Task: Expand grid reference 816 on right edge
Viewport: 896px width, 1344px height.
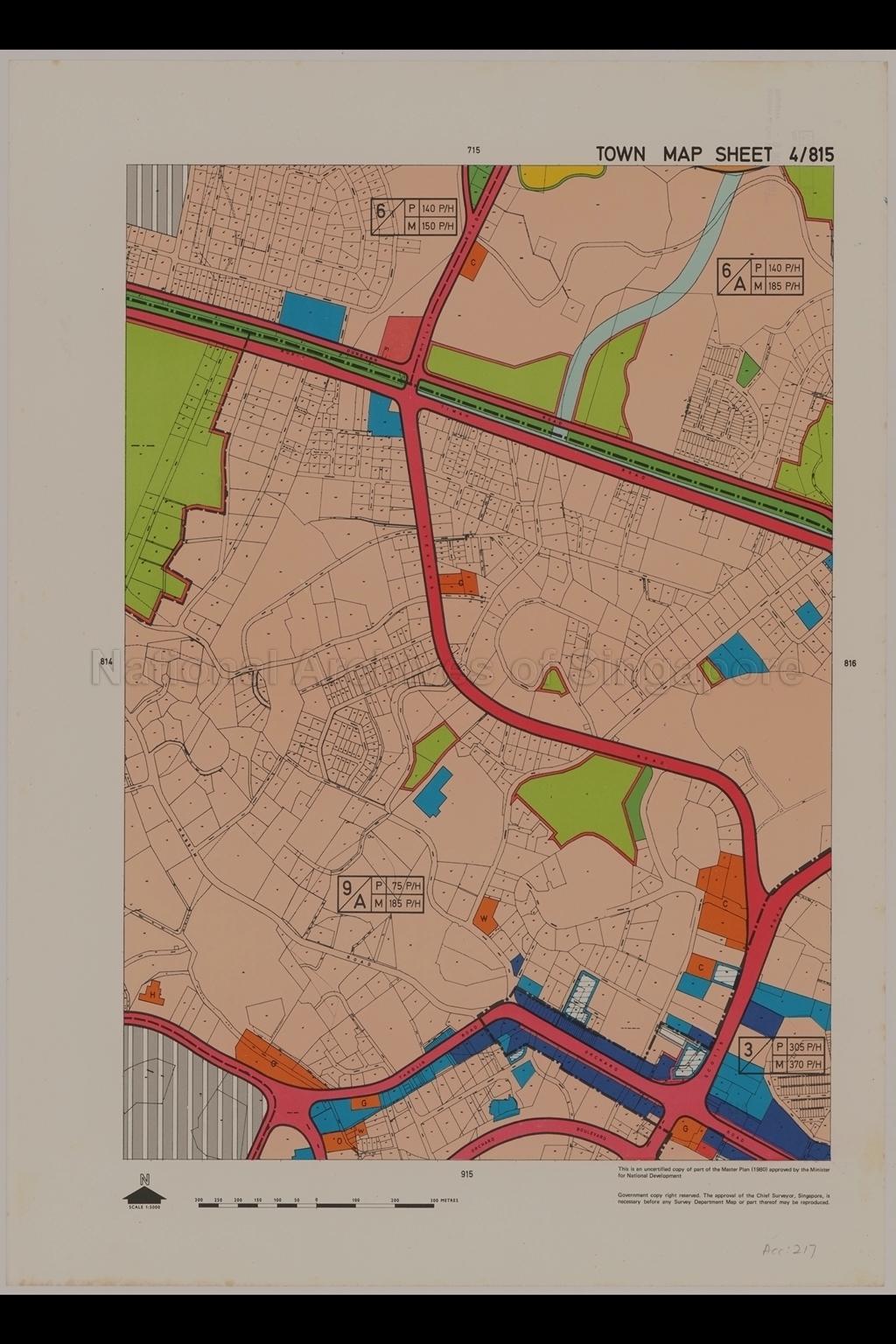Action: click(849, 663)
